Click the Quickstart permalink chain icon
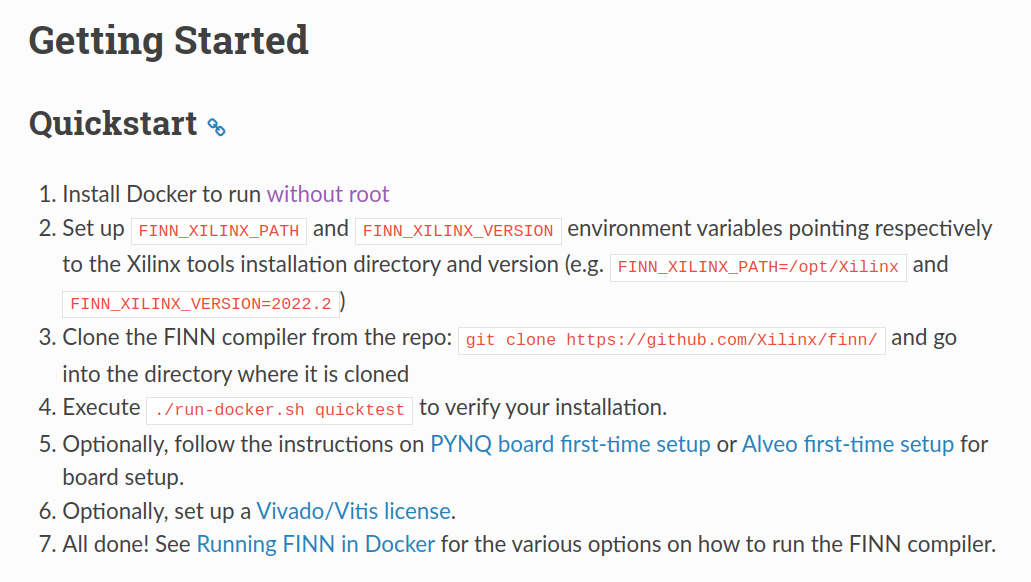This screenshot has height=582, width=1031. 216,127
